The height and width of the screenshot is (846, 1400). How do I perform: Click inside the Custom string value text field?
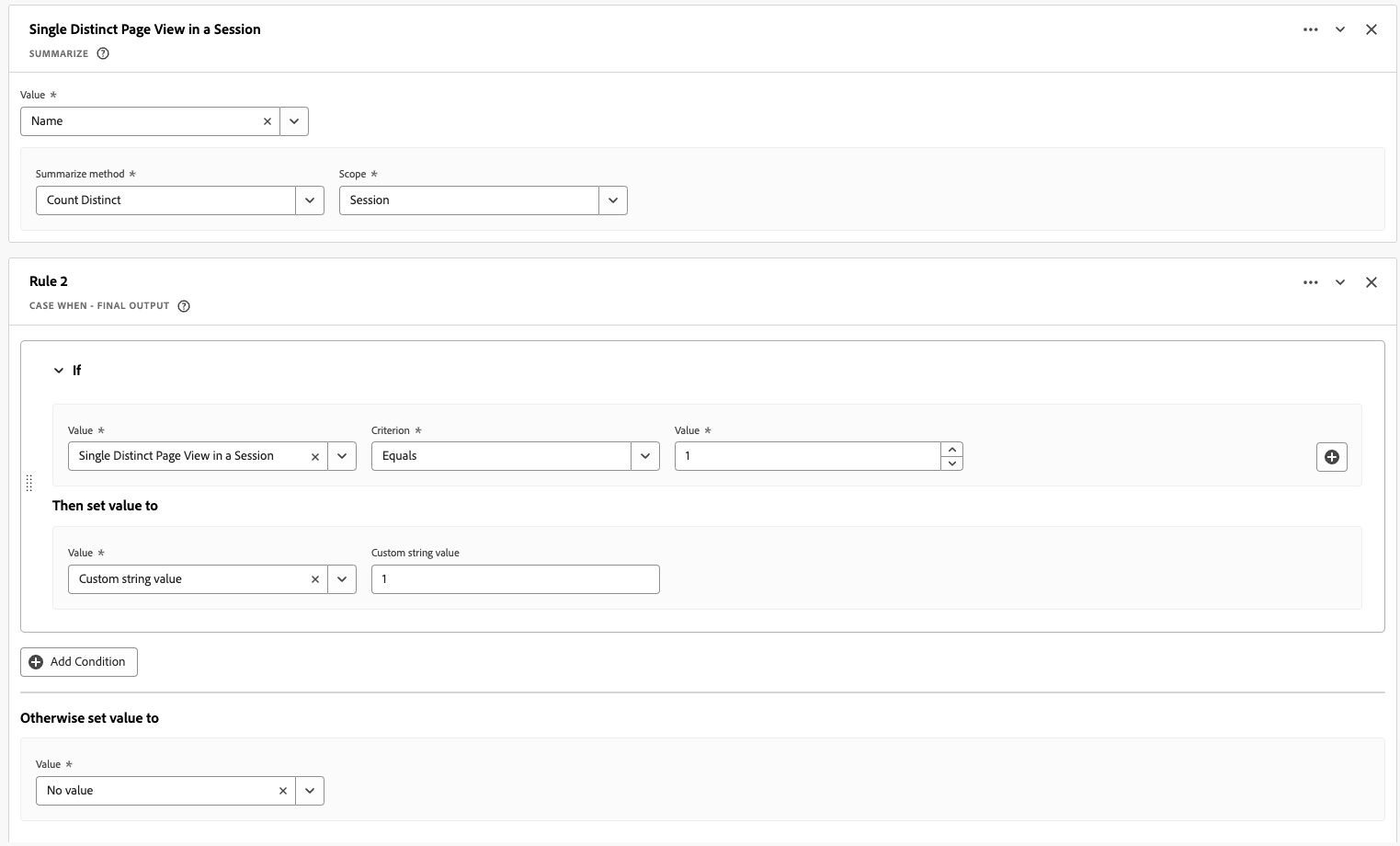(x=515, y=578)
